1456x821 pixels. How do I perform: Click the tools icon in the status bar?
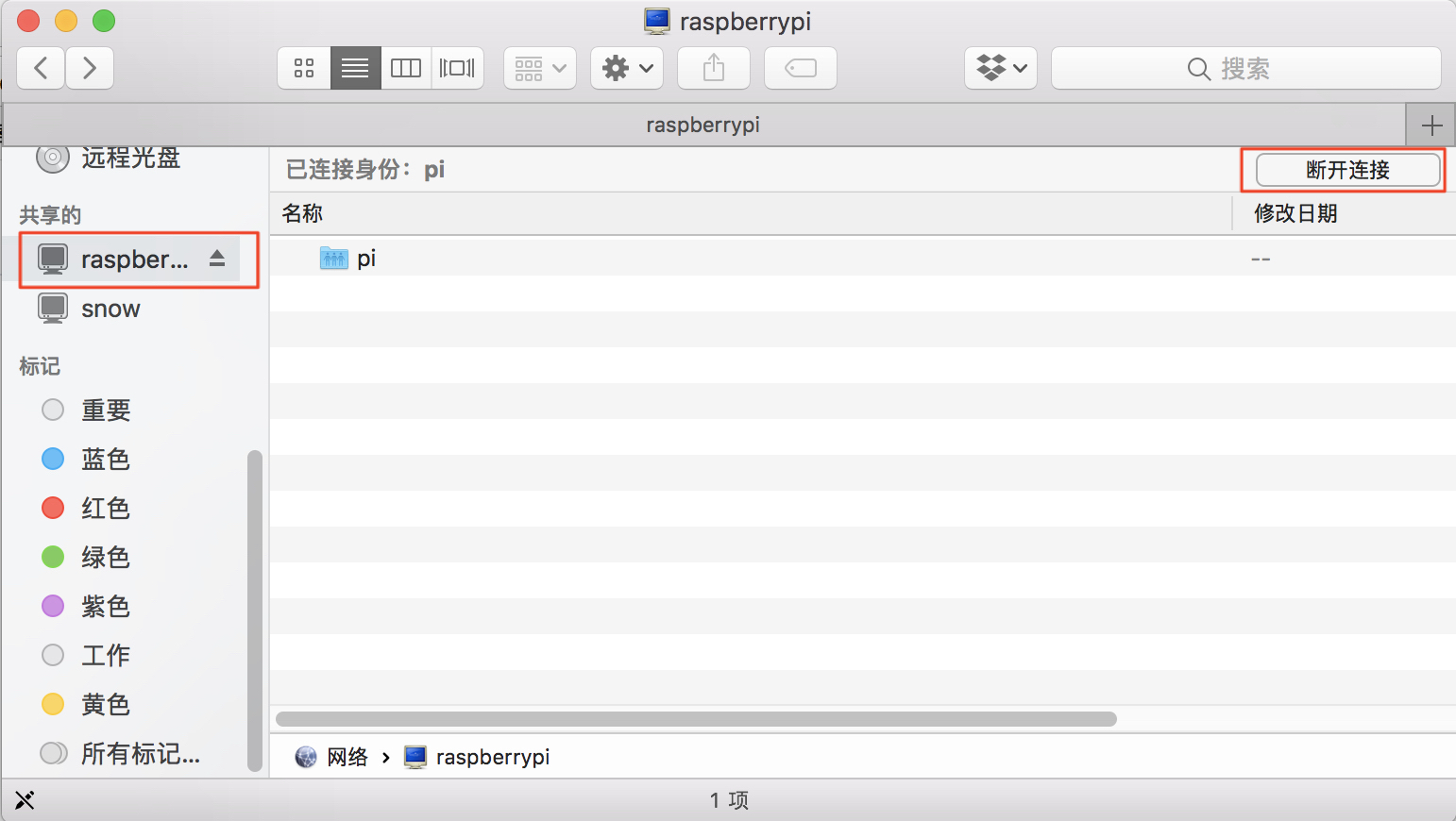[x=25, y=800]
